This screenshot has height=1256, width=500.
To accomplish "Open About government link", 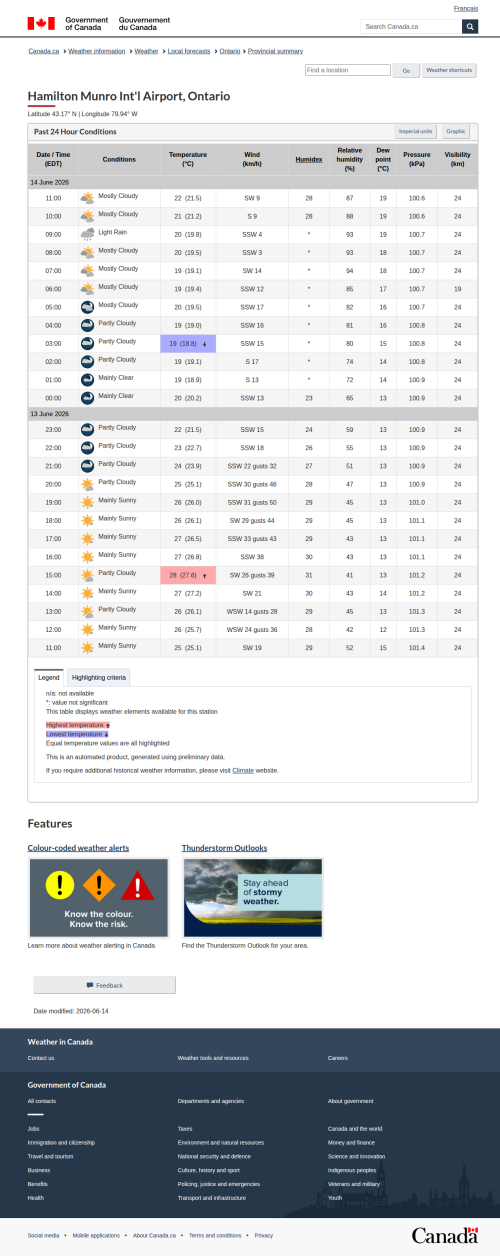I will [x=351, y=1100].
